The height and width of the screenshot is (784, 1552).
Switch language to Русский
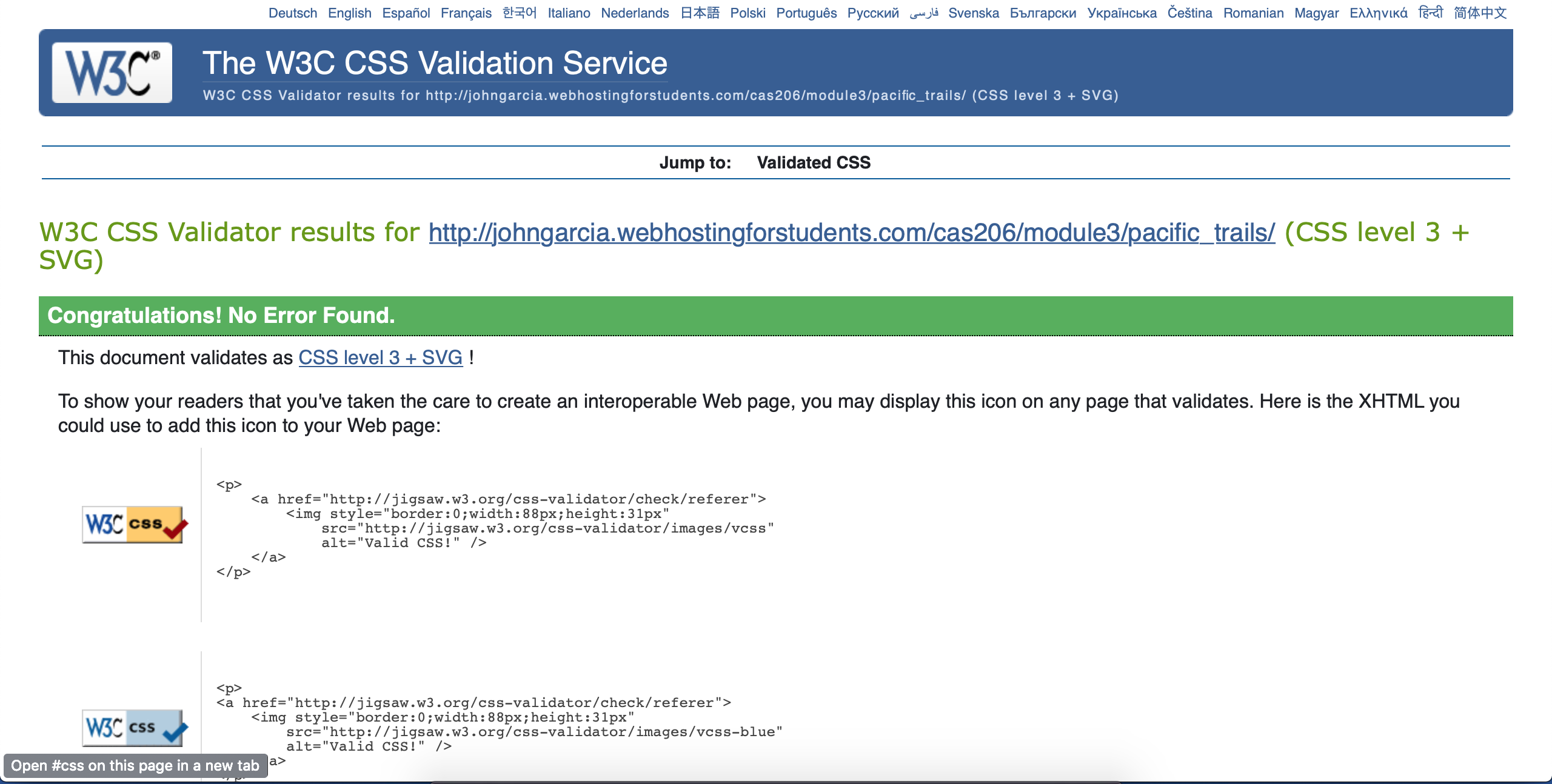[x=872, y=13]
